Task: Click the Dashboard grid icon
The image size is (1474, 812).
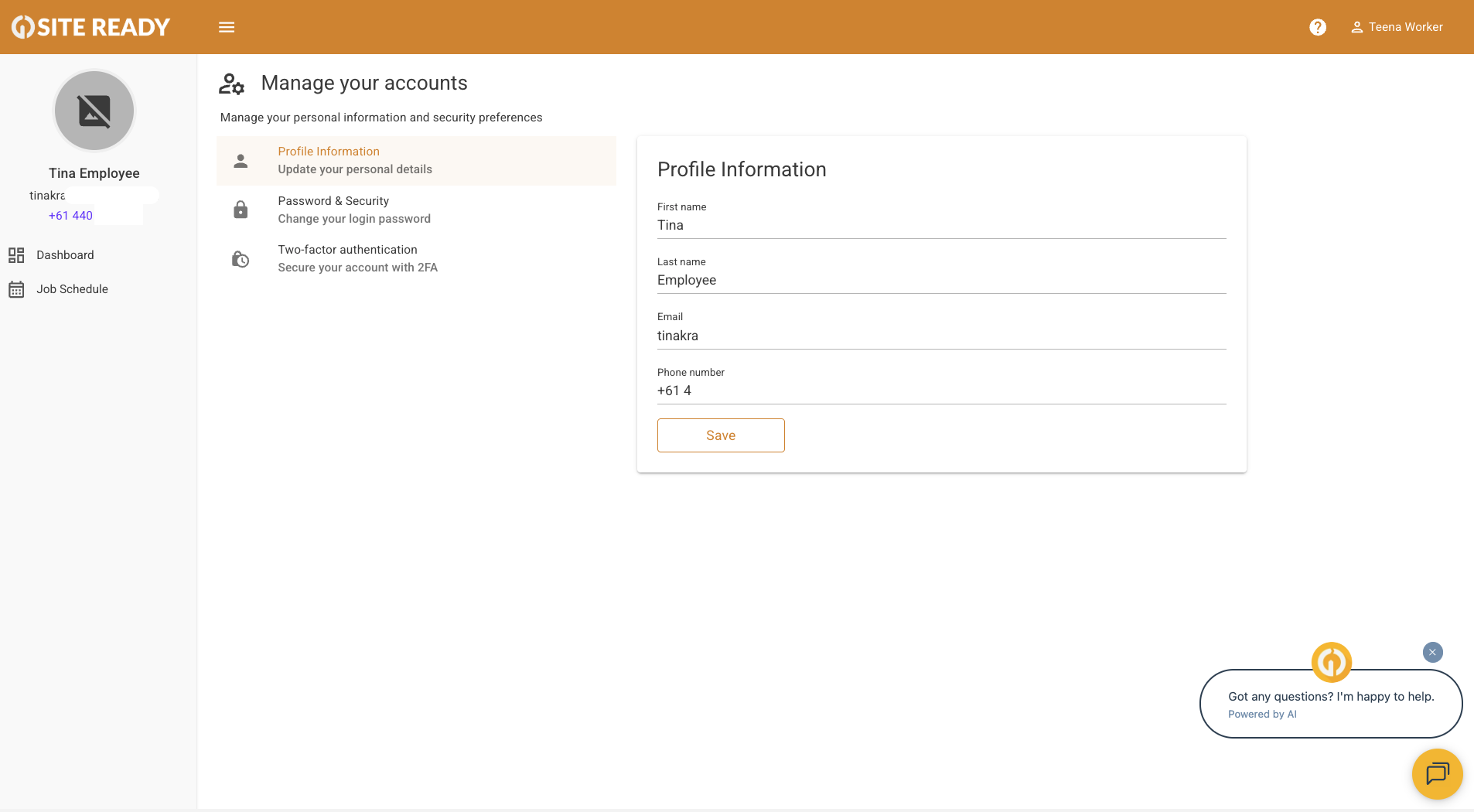Action: [16, 255]
